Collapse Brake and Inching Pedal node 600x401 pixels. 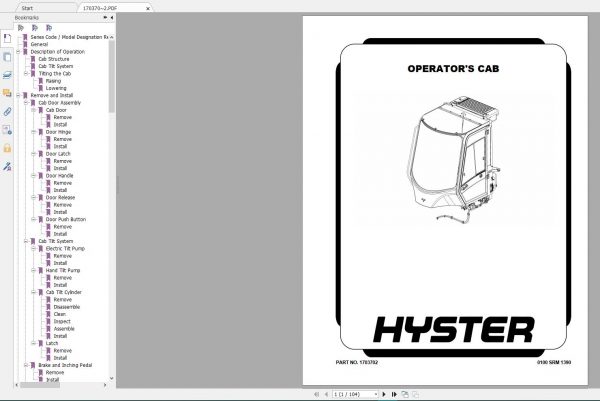click(x=26, y=365)
